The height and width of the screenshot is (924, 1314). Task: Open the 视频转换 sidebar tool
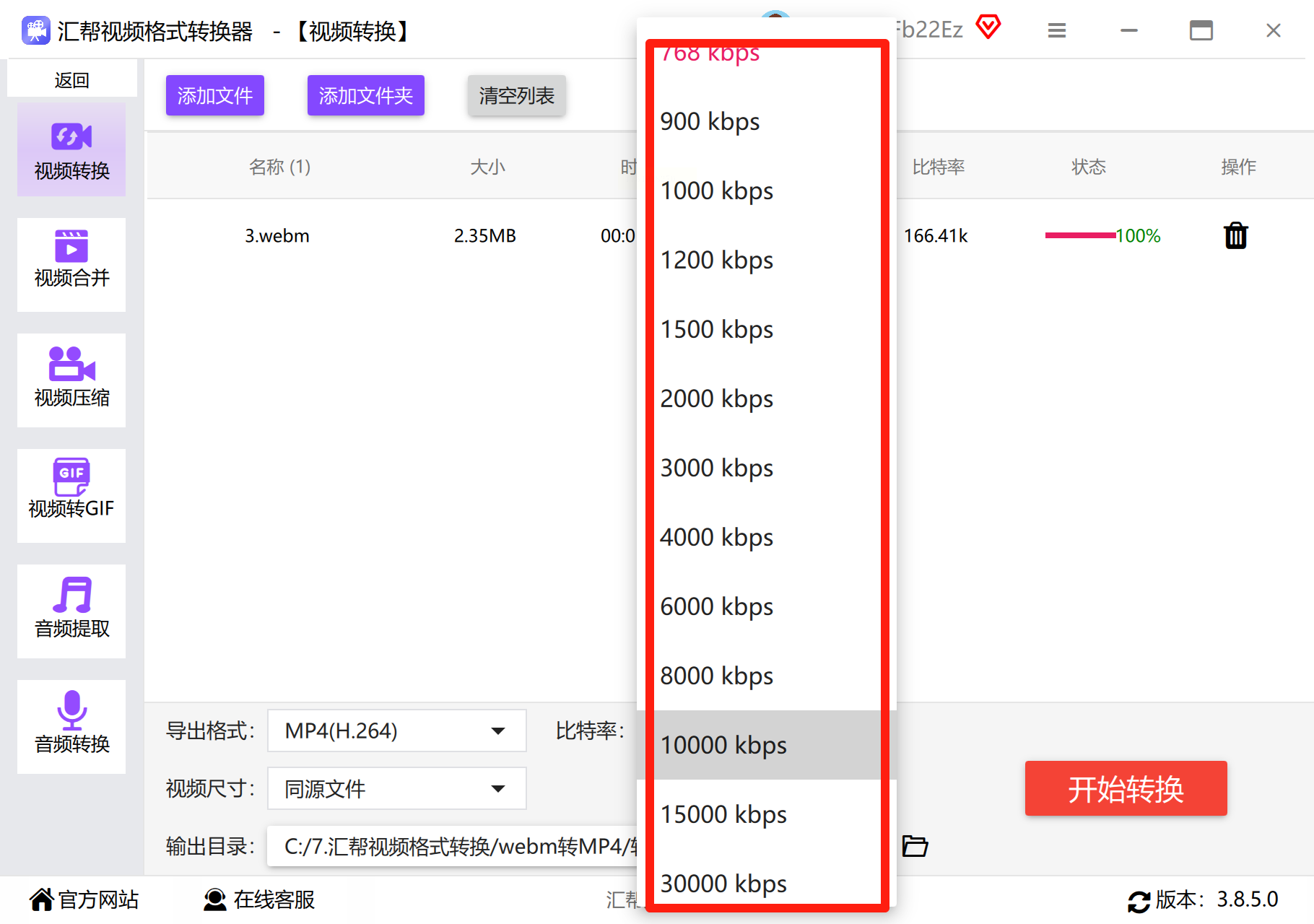point(71,150)
